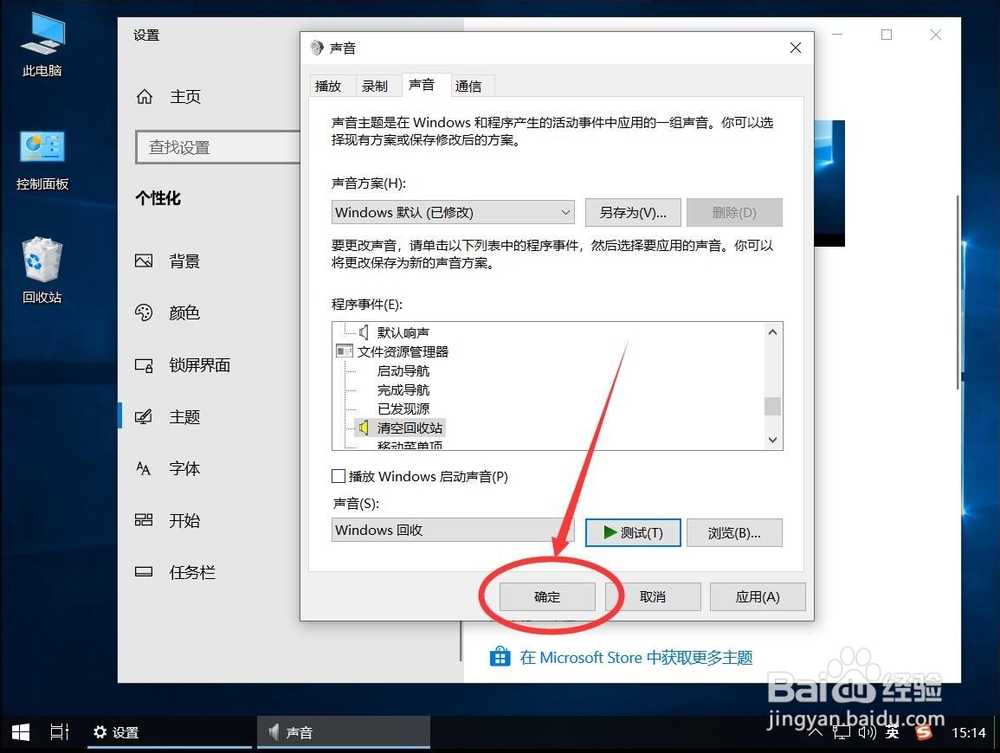Open 锁屏界面 in Settings sidebar
The width and height of the screenshot is (1000, 753).
[x=199, y=365]
